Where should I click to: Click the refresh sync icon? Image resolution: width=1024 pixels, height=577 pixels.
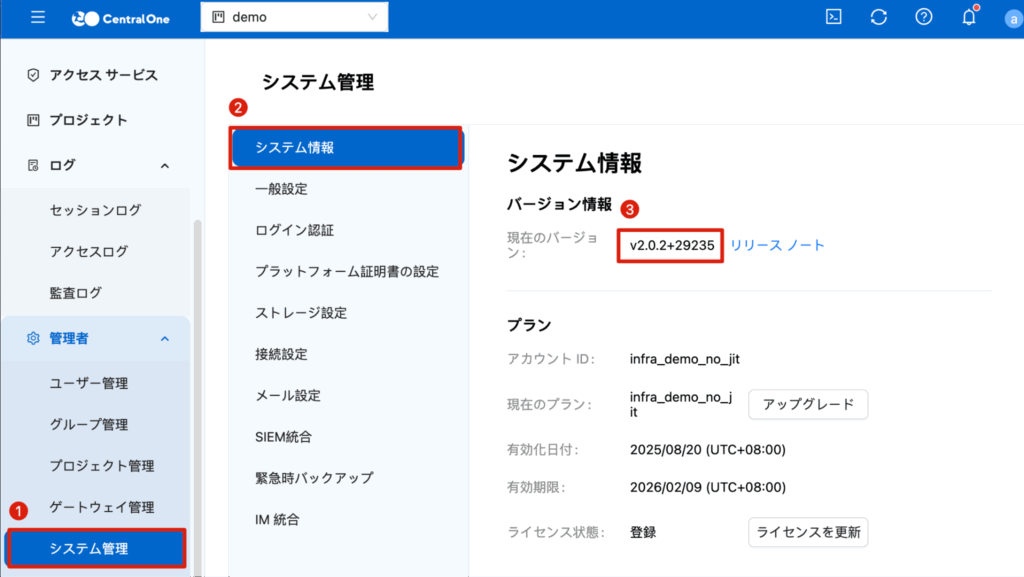pos(879,17)
